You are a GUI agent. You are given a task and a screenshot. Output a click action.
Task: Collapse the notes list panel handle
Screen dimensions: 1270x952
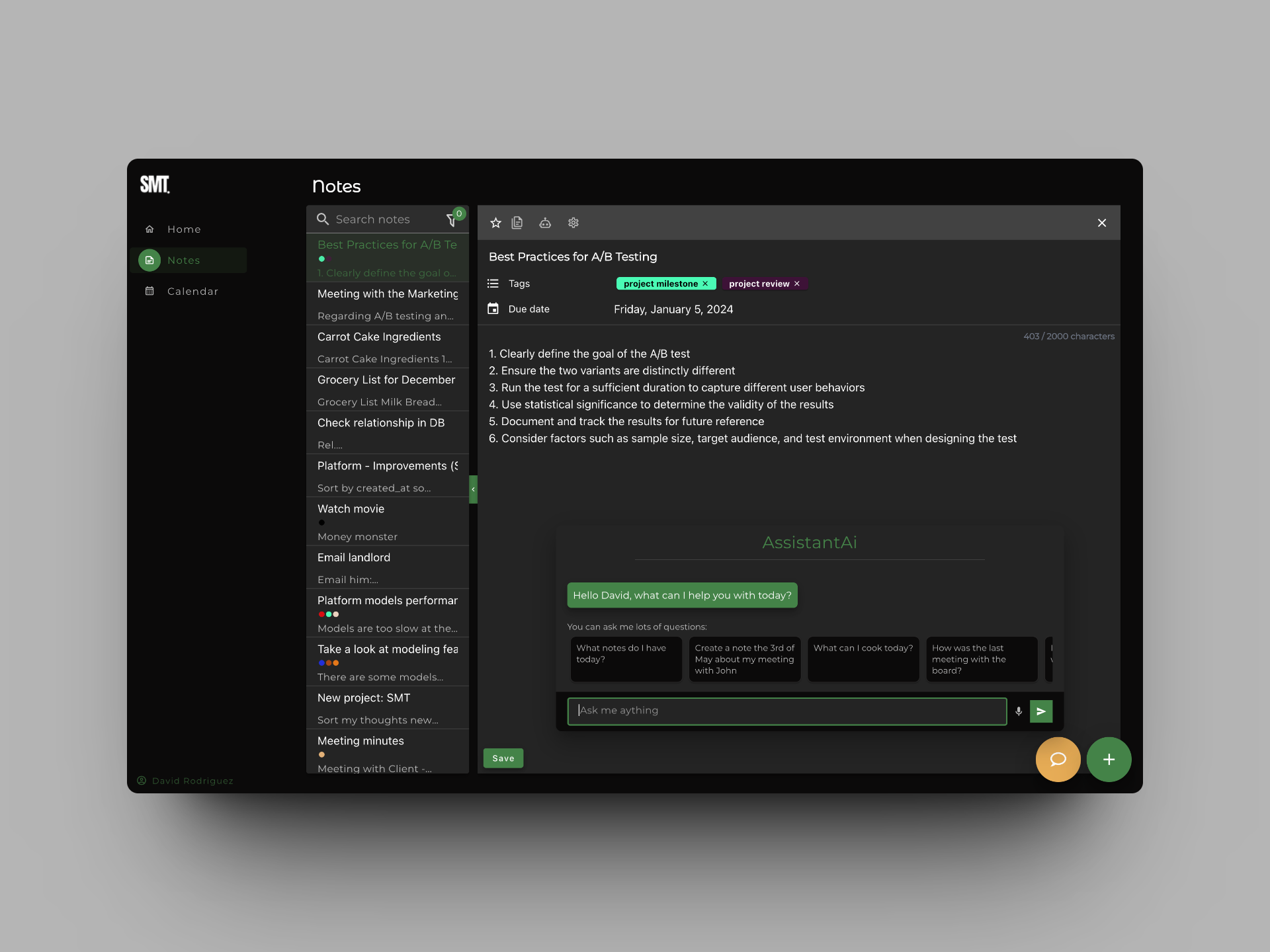[x=473, y=489]
